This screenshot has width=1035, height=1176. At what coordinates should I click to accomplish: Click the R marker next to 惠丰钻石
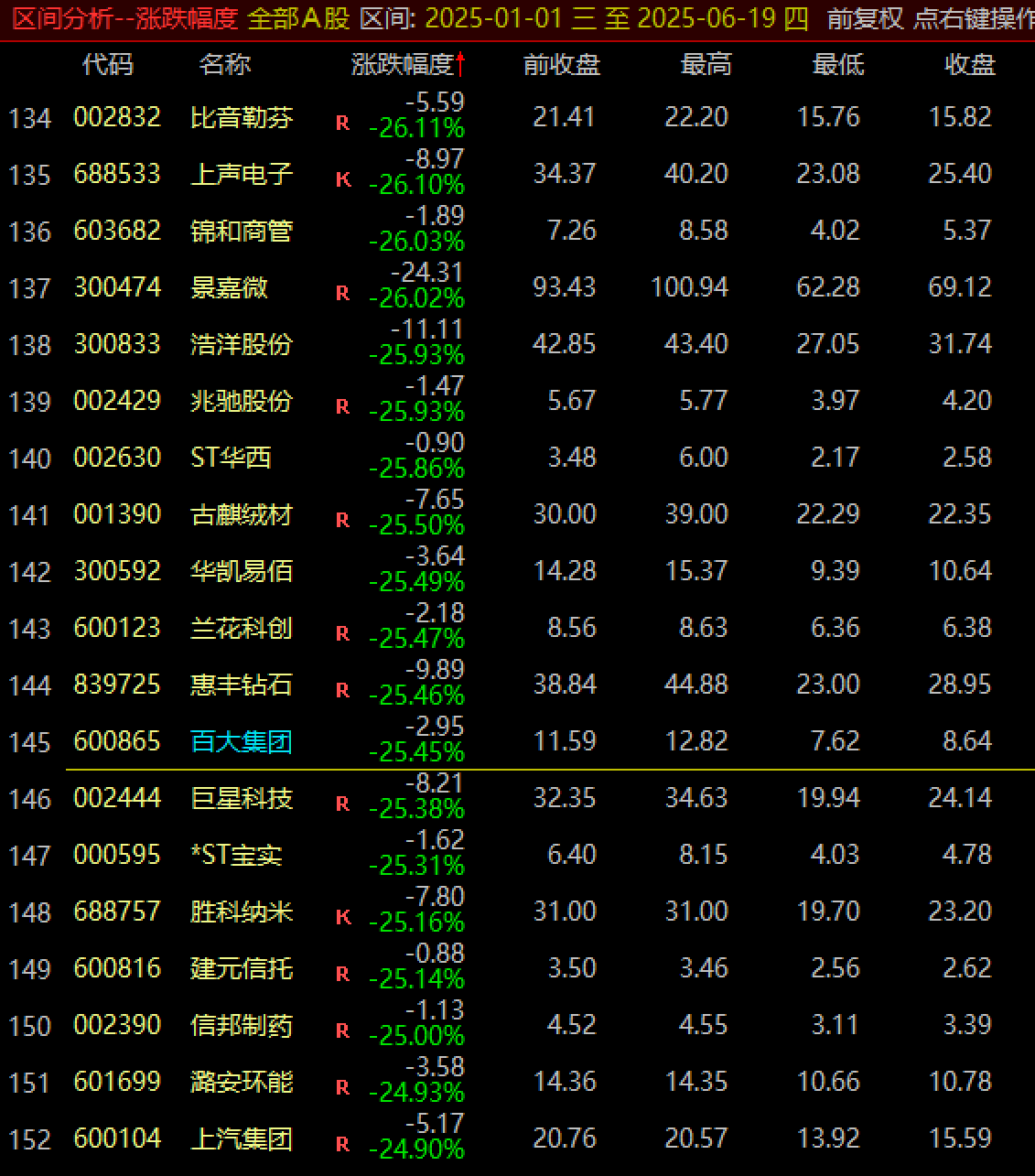pyautogui.click(x=343, y=690)
